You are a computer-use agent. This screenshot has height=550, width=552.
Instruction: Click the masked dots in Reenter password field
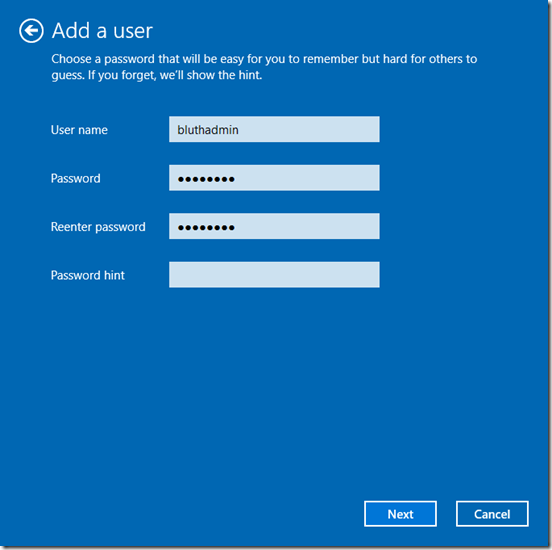pyautogui.click(x=206, y=228)
